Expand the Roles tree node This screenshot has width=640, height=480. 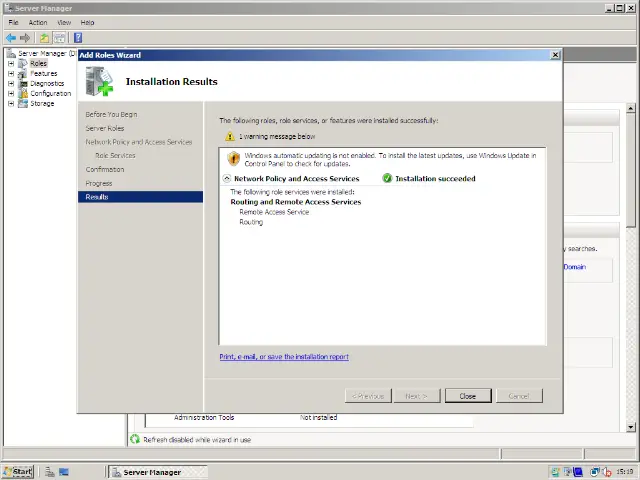[11, 64]
